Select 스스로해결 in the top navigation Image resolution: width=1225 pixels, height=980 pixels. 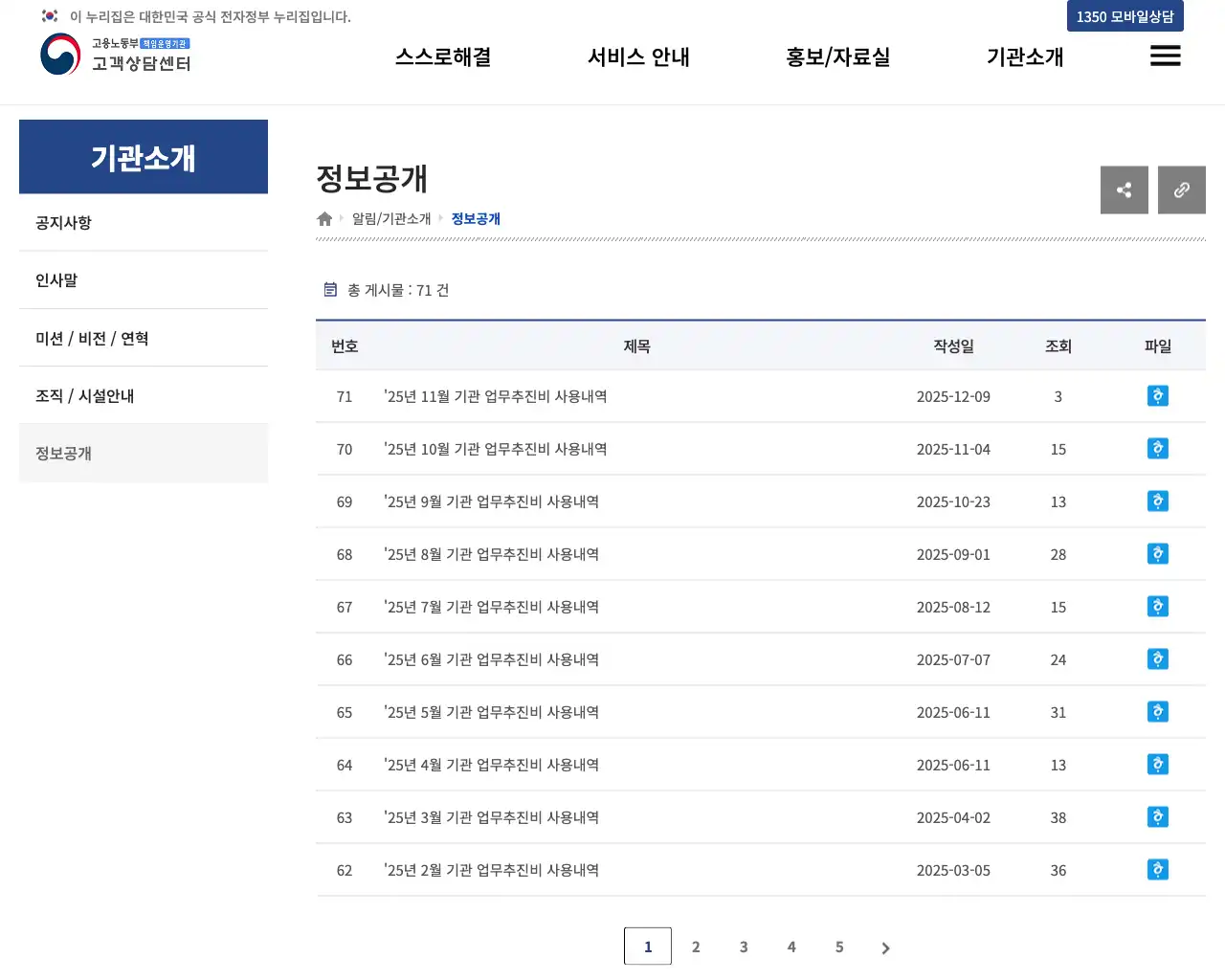pyautogui.click(x=442, y=56)
